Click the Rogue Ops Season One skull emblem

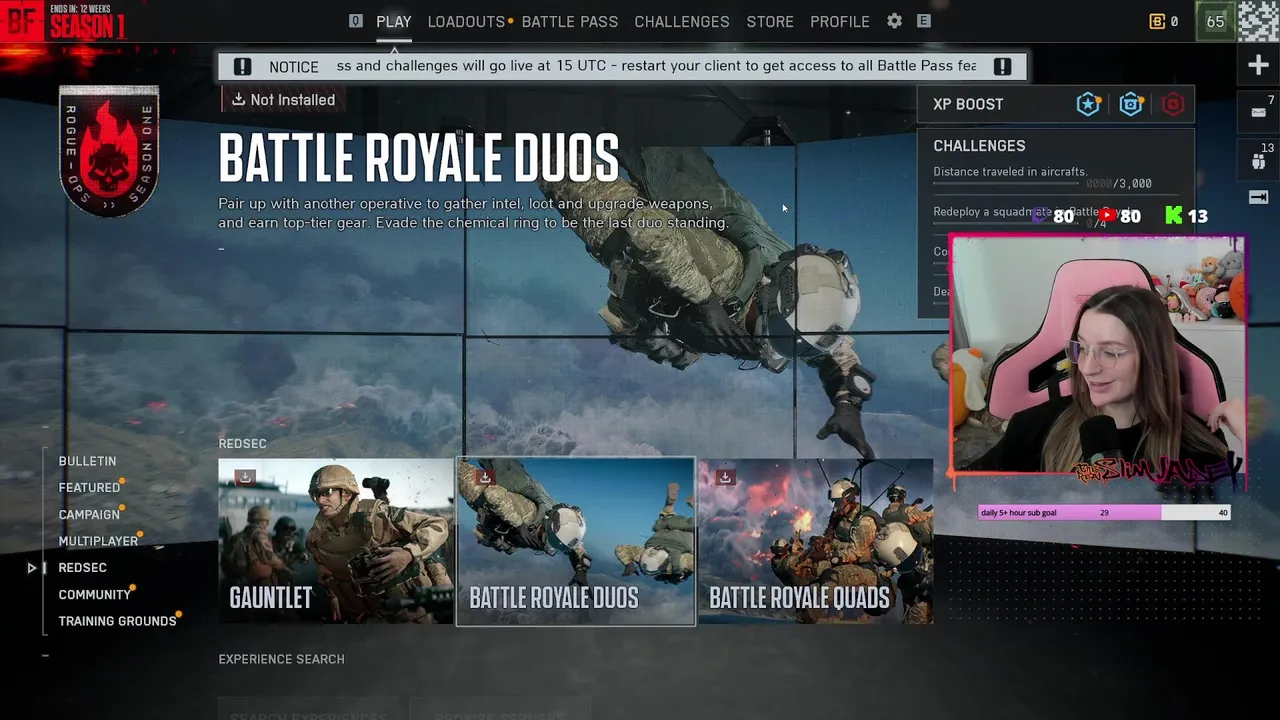coord(109,152)
